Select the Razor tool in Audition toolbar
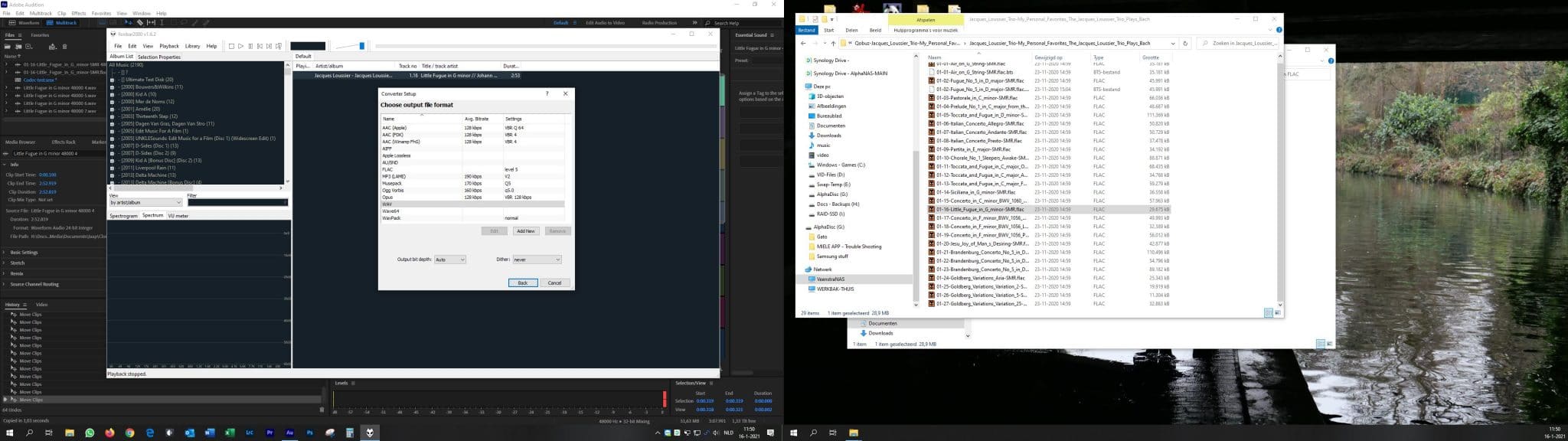This screenshot has height=441, width=1568. click(140, 23)
